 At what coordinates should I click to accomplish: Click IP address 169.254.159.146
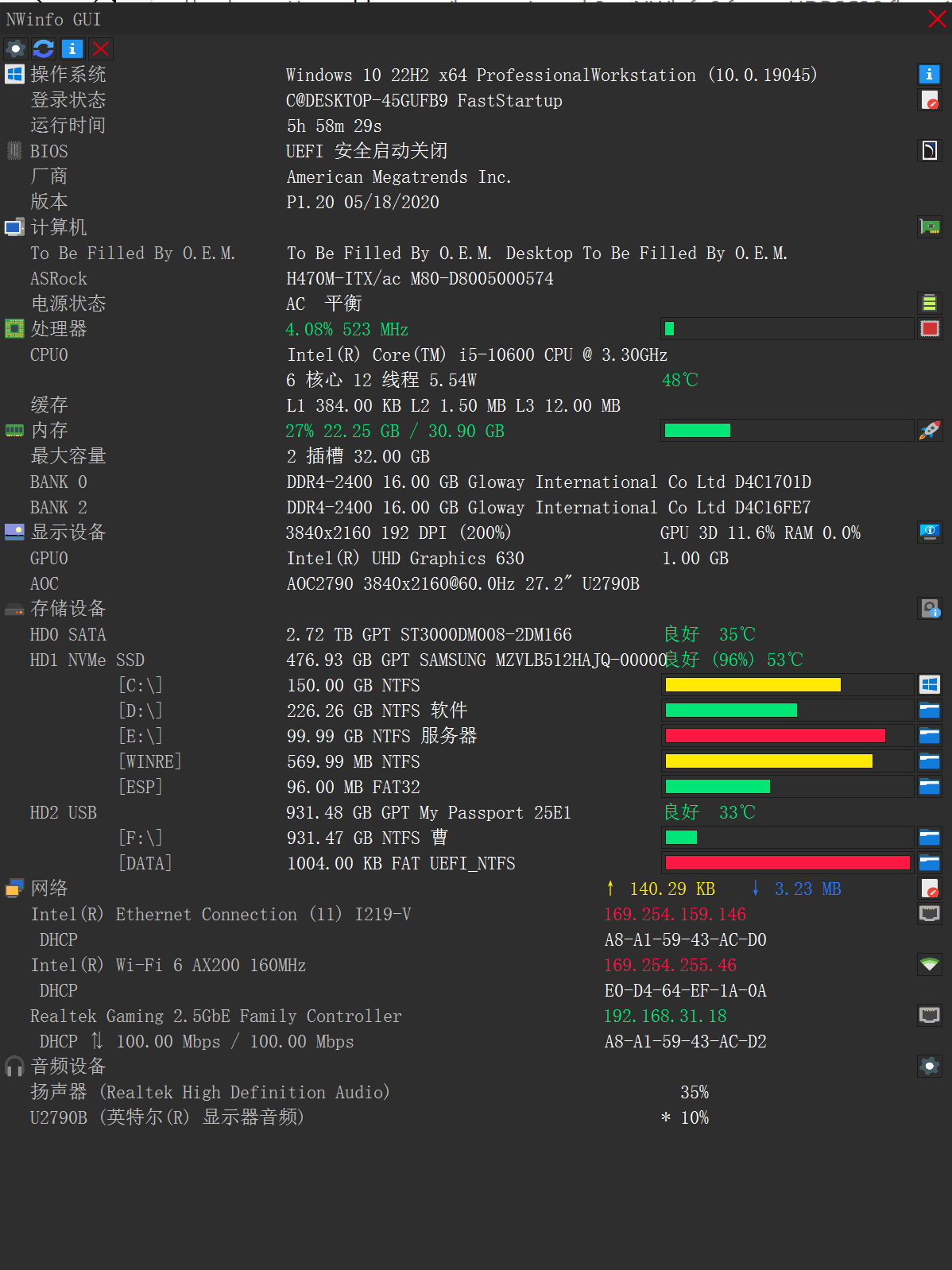[x=675, y=914]
